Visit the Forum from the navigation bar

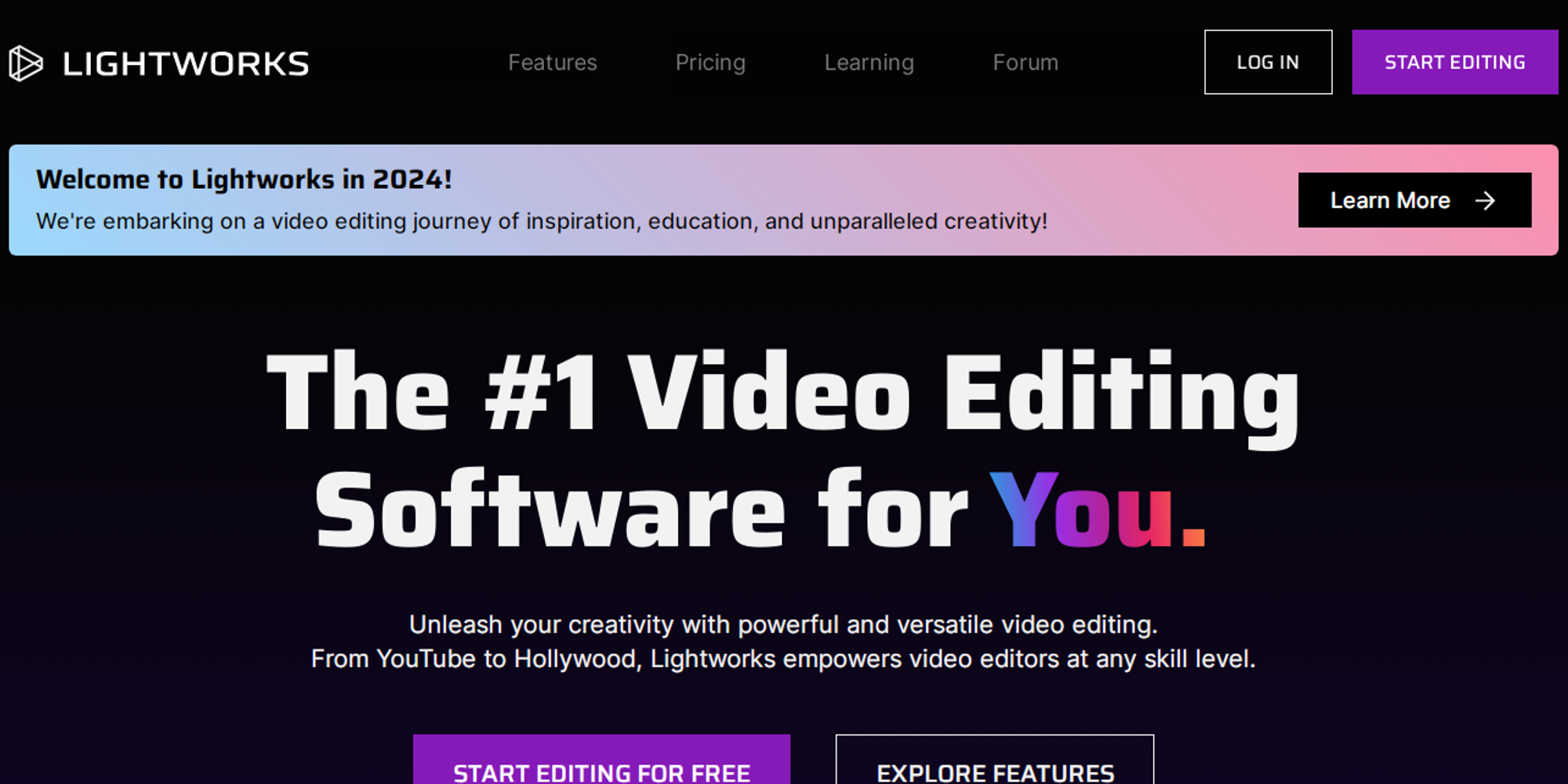point(1025,63)
